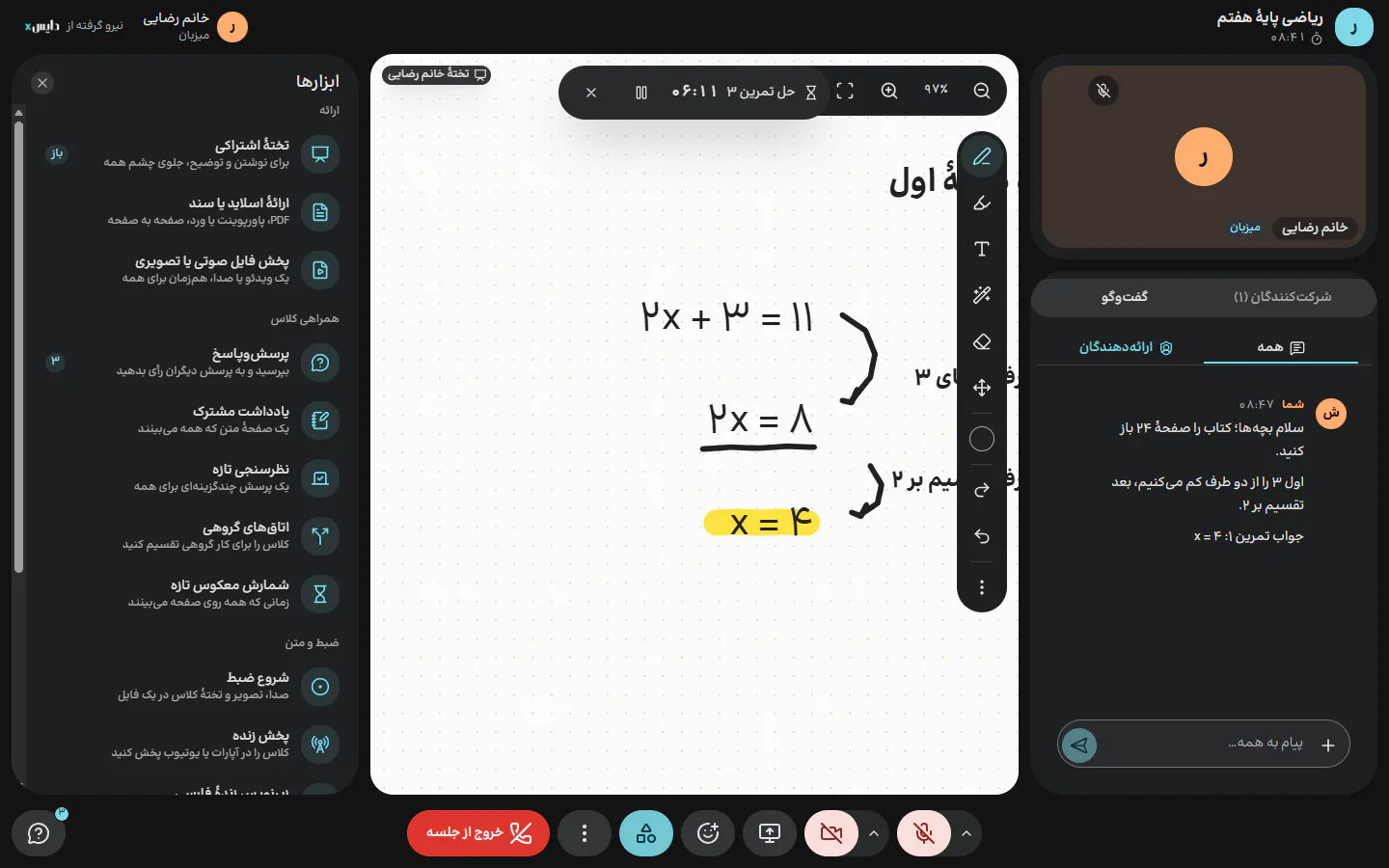1389x868 pixels.
Task: Toggle the tools panel shapes button
Action: coord(646,833)
